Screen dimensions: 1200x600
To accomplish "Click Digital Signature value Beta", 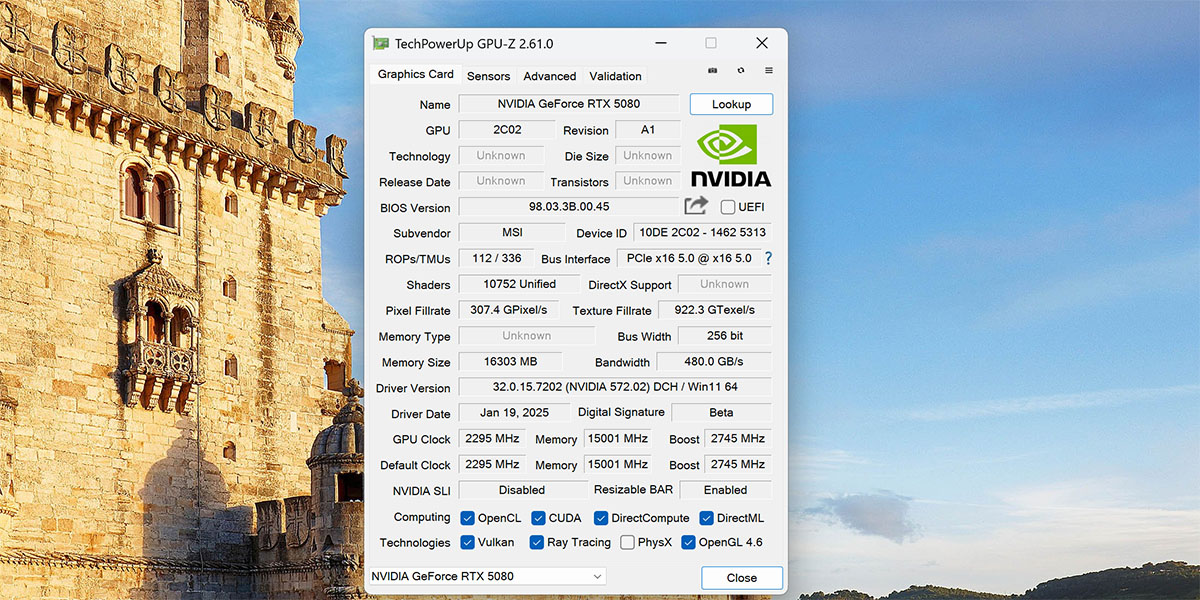I will coord(721,413).
